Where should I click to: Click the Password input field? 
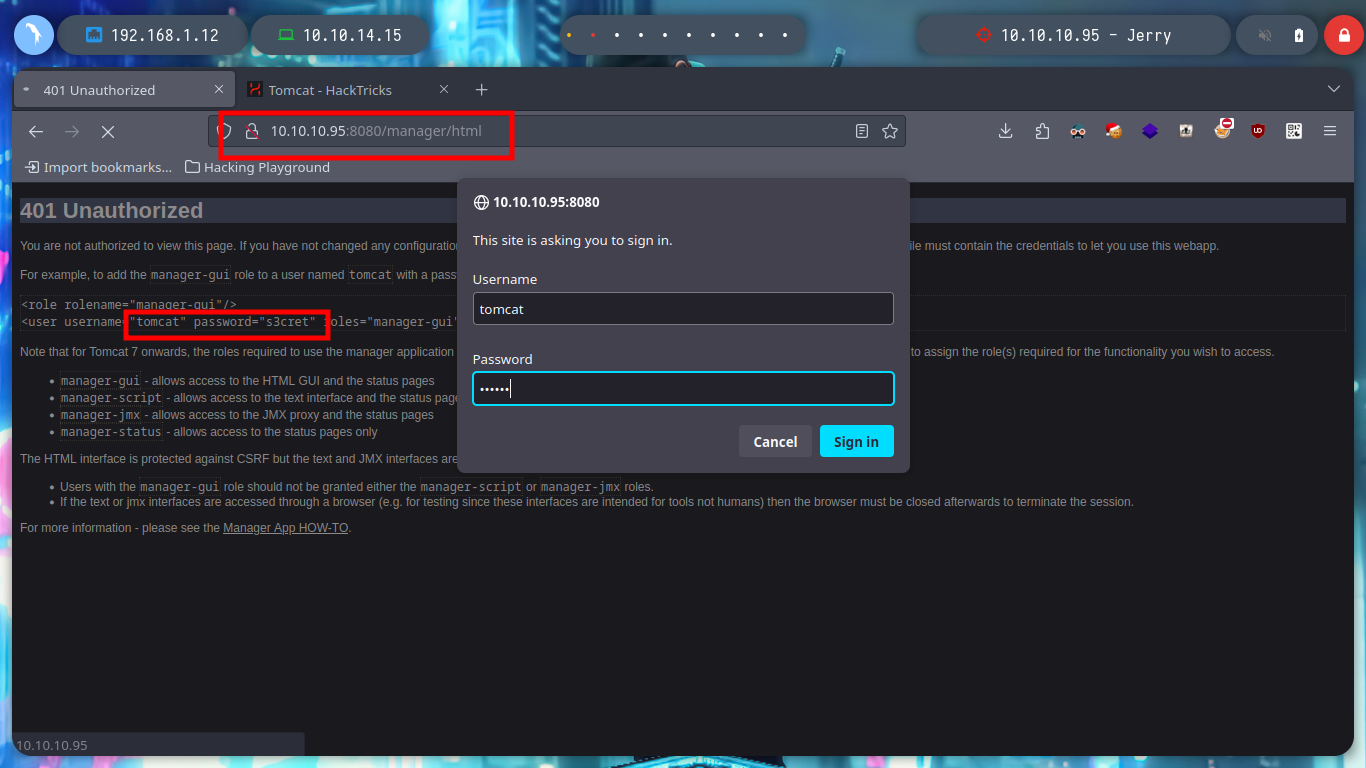tap(683, 389)
